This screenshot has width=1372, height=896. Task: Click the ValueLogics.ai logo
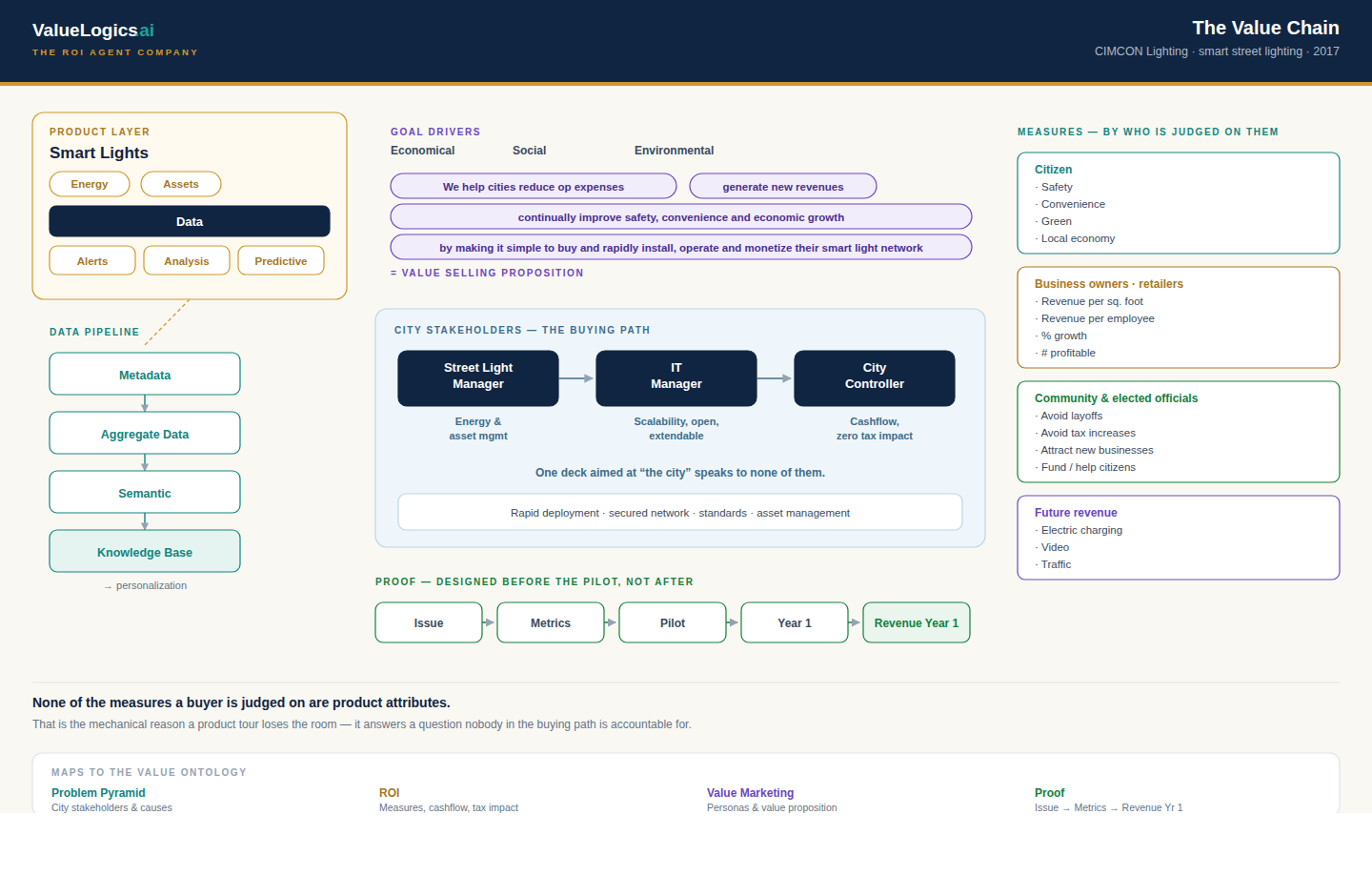93,31
